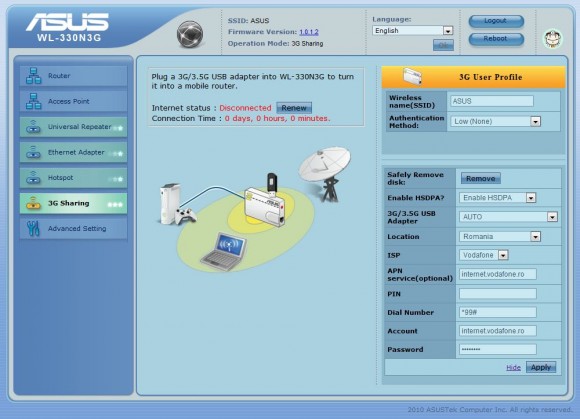Choose the Universal Repeater icon
Image resolution: width=580 pixels, height=419 pixels.
[33, 127]
